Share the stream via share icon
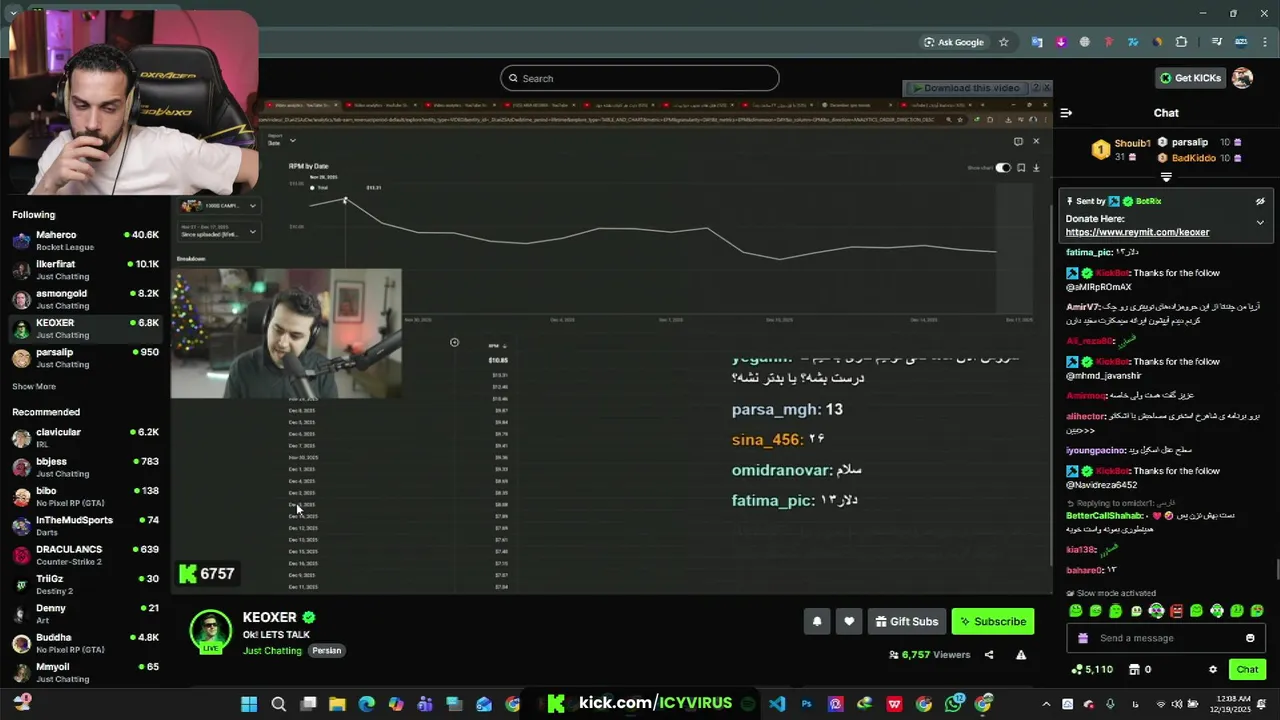Screen dimensions: 1280x720 tap(989, 655)
